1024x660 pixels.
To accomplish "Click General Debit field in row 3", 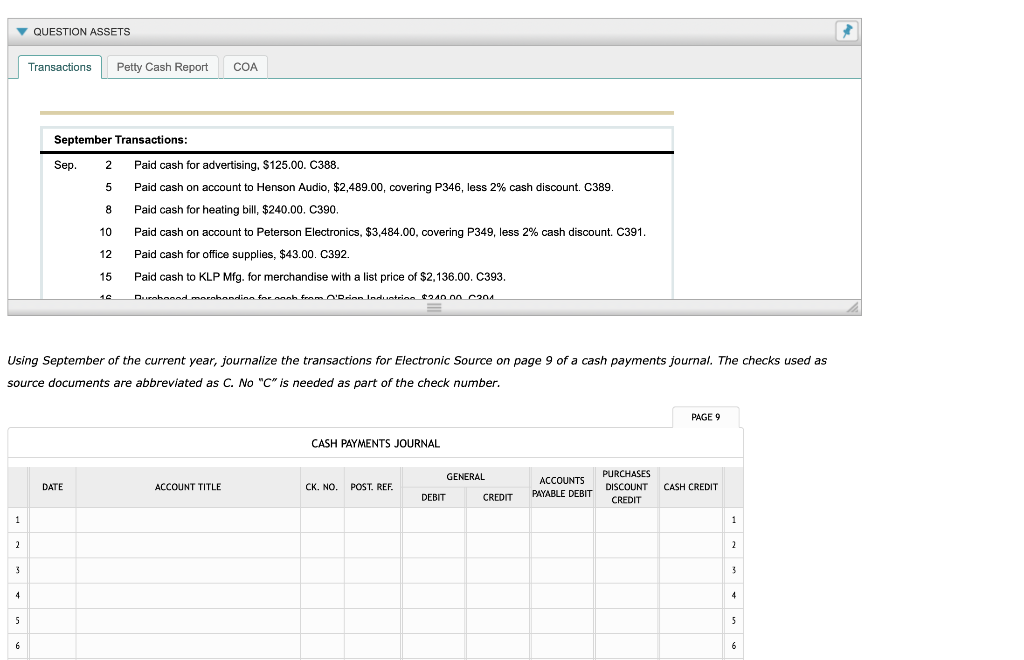I will point(434,571).
